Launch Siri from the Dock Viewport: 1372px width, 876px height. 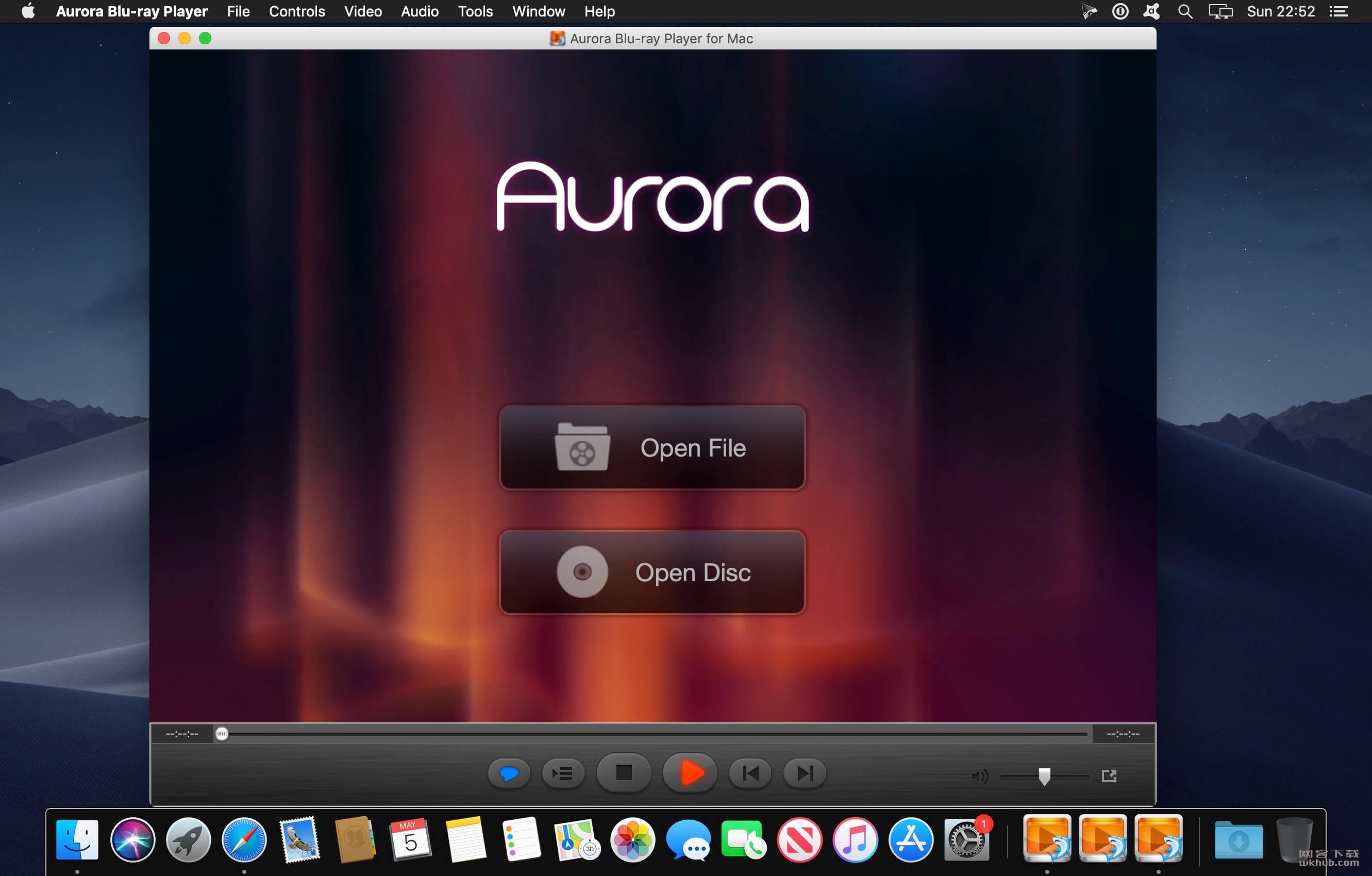[x=133, y=839]
